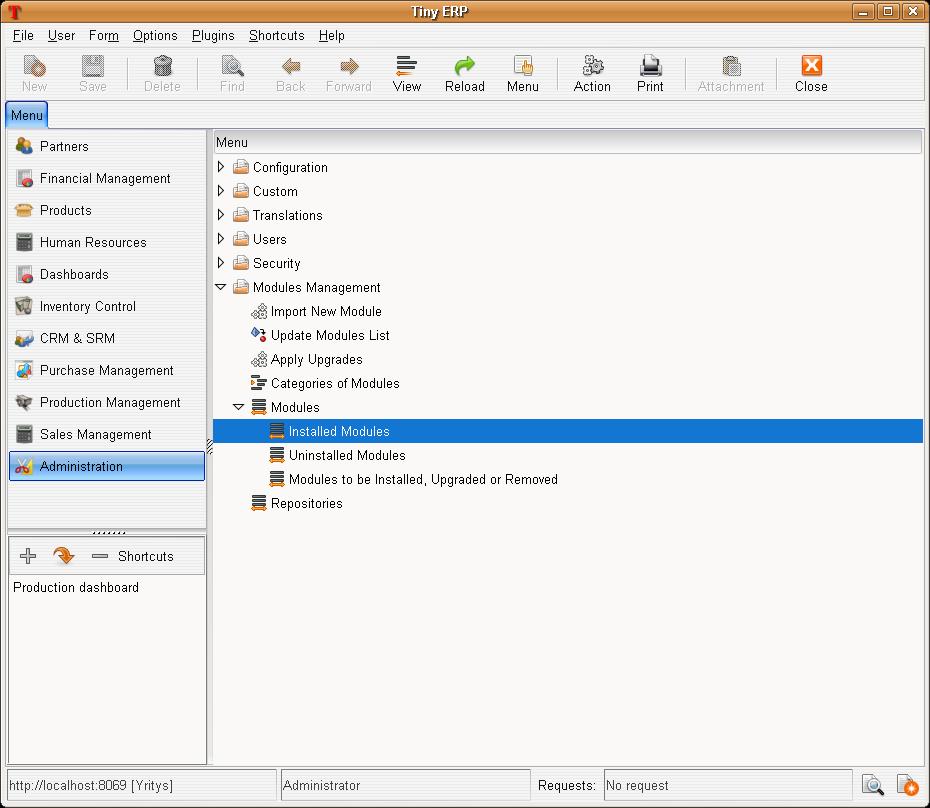Click the new request icon in status bar
Screen dimensions: 930x808
907,785
